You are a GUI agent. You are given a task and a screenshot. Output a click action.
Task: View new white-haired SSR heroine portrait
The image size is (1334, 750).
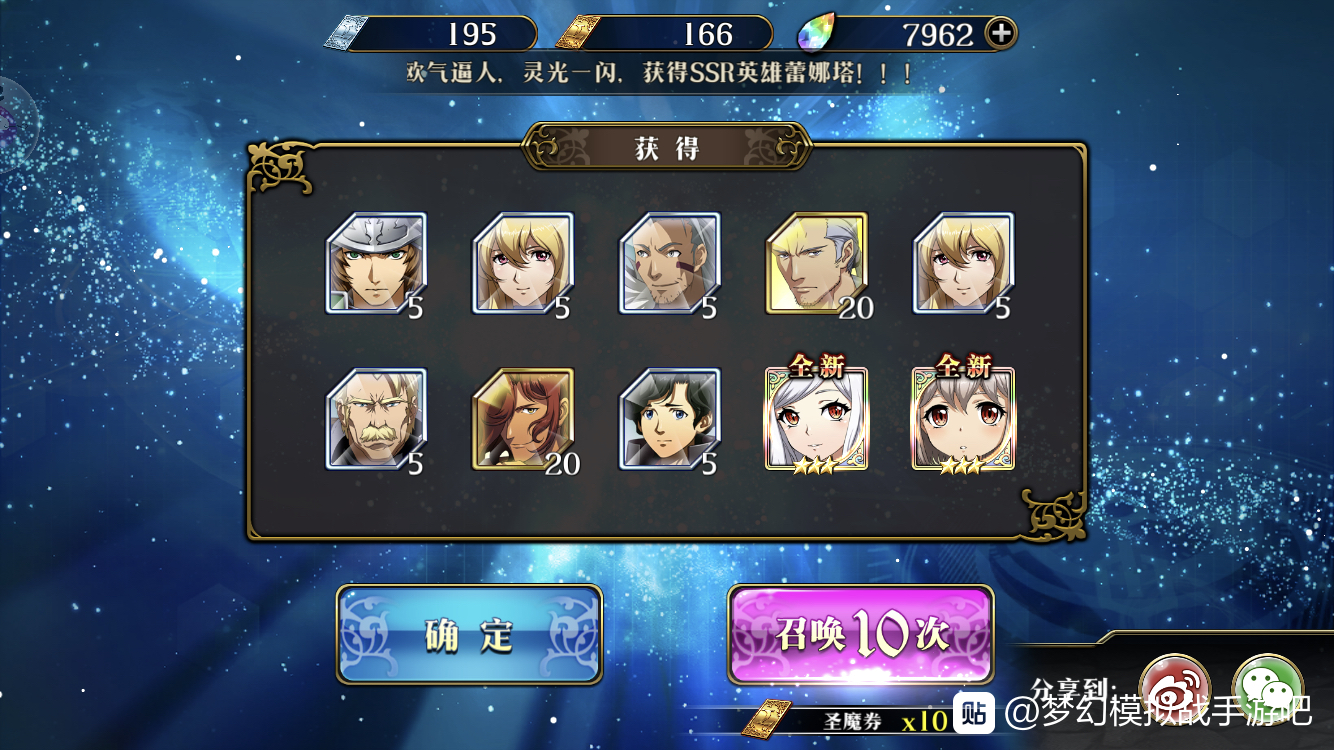[x=817, y=419]
